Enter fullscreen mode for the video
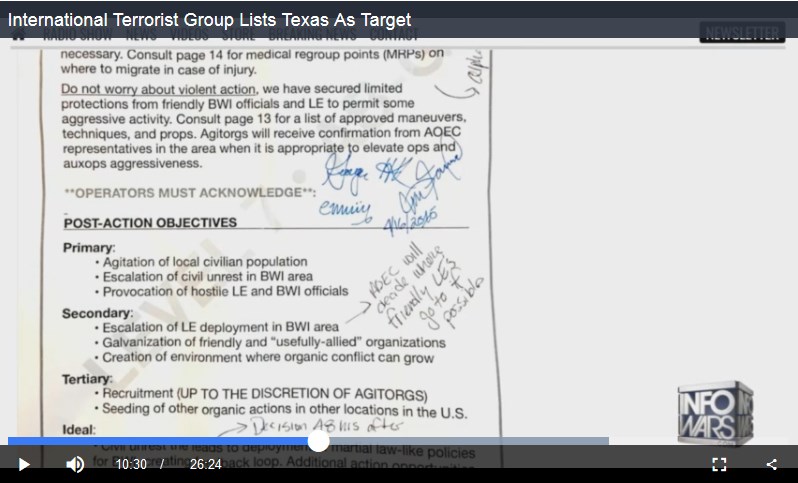Image resolution: width=798 pixels, height=483 pixels. coord(719,464)
